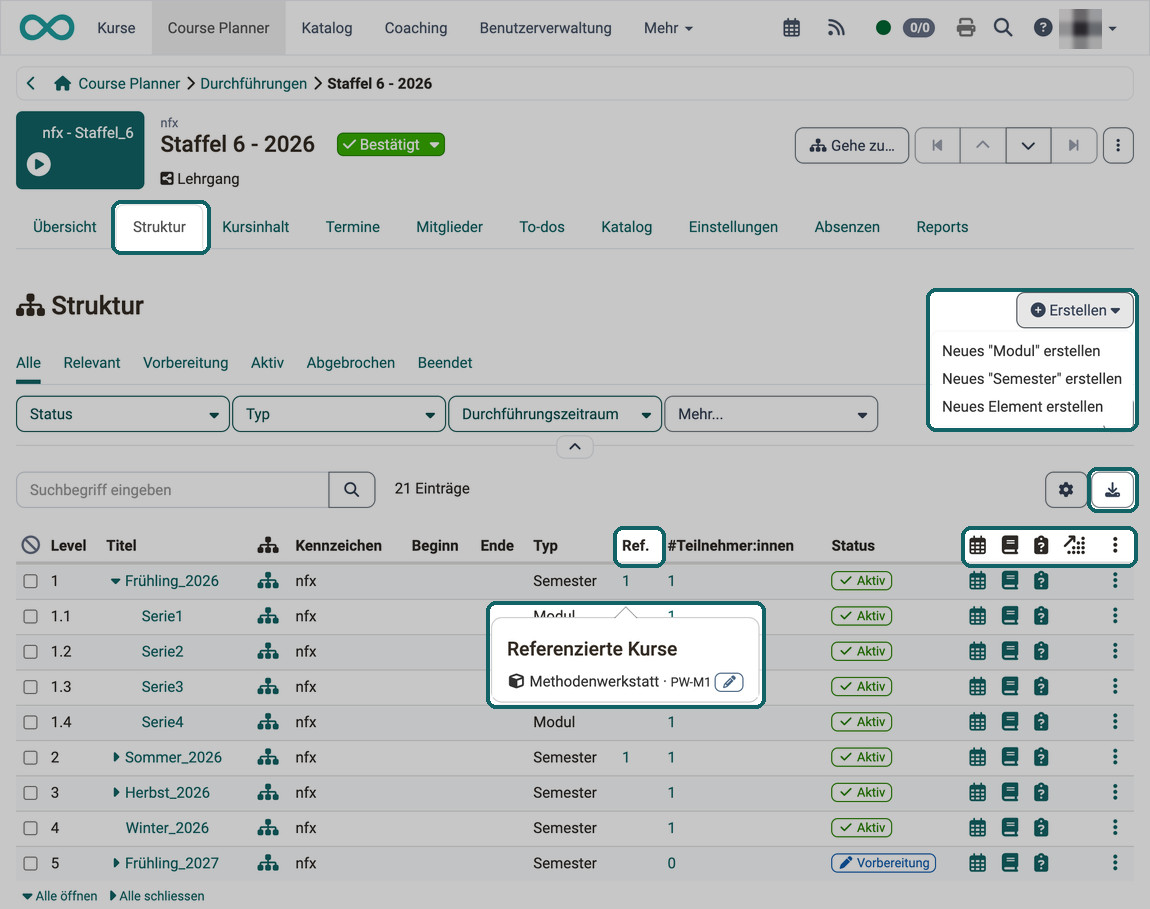
Task: Switch to the Kursinhalt tab
Action: pyautogui.click(x=255, y=227)
